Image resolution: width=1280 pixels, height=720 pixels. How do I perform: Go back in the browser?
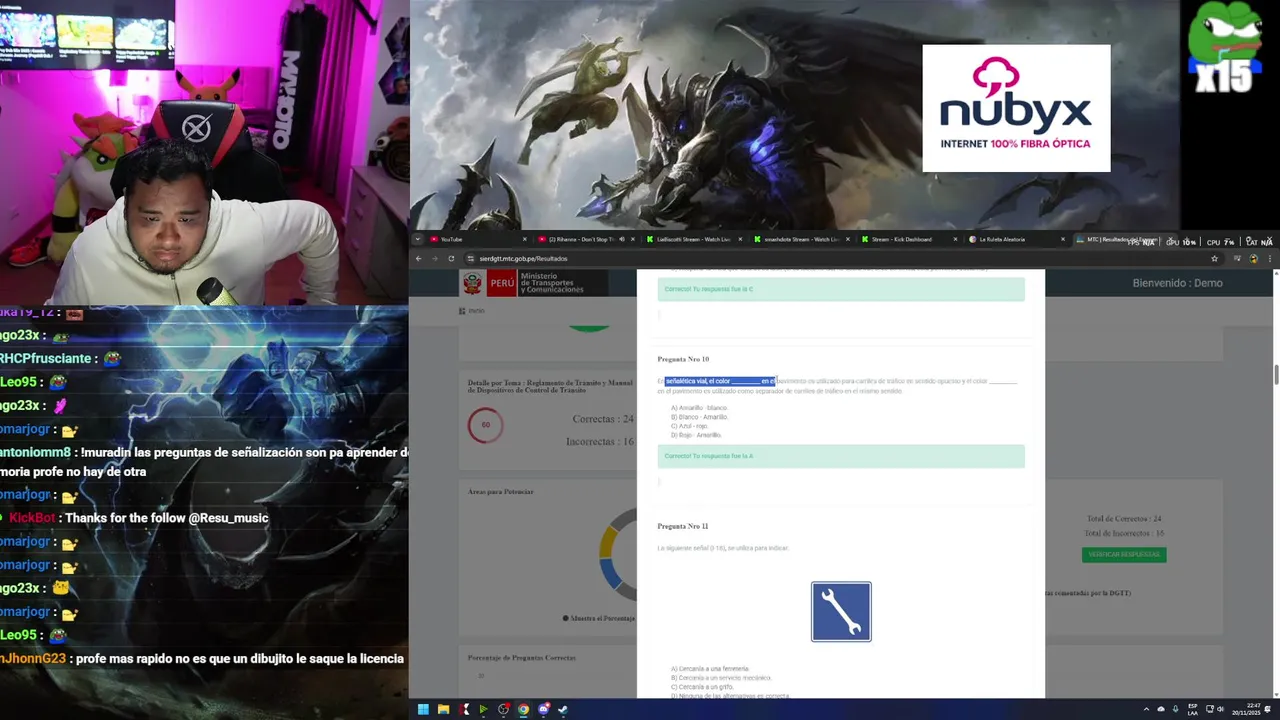[419, 258]
